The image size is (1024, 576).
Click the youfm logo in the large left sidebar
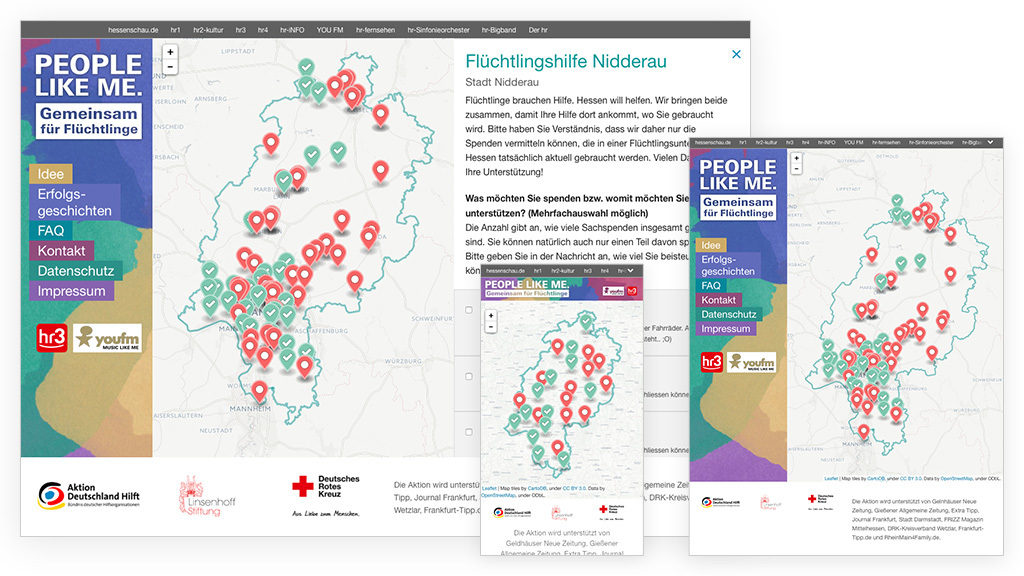pyautogui.click(x=106, y=338)
